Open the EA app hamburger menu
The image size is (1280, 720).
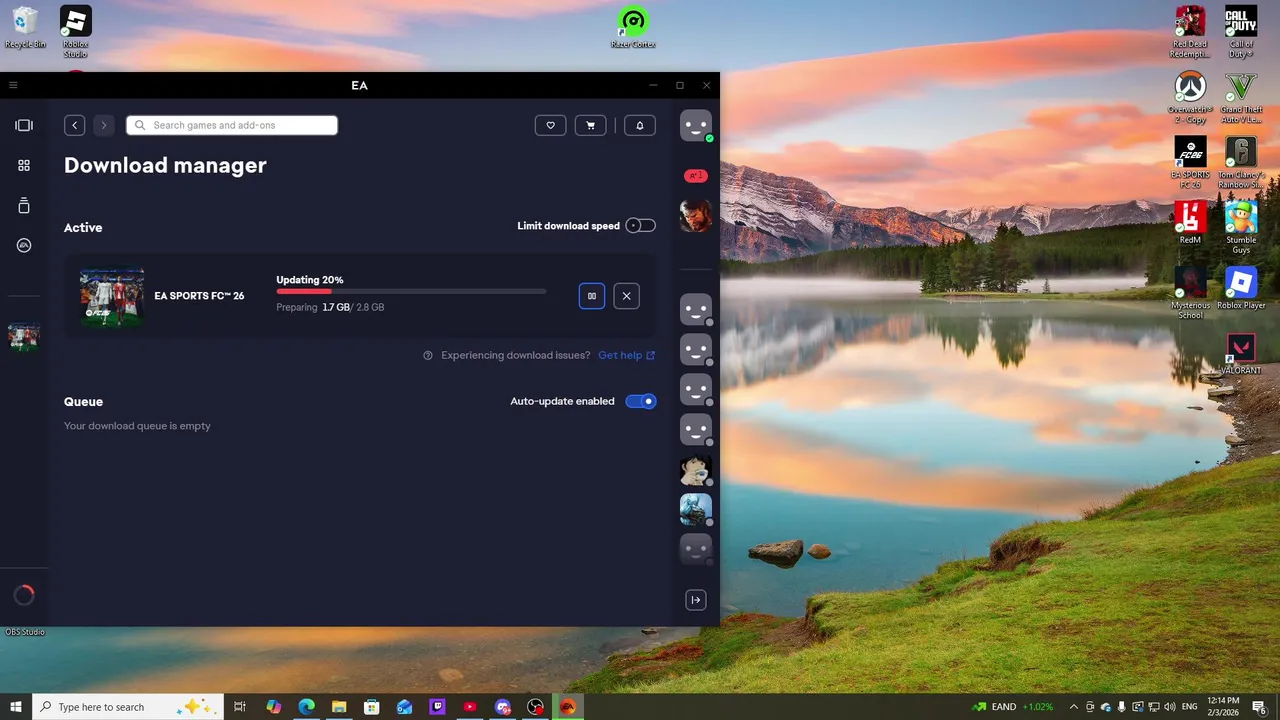click(13, 85)
